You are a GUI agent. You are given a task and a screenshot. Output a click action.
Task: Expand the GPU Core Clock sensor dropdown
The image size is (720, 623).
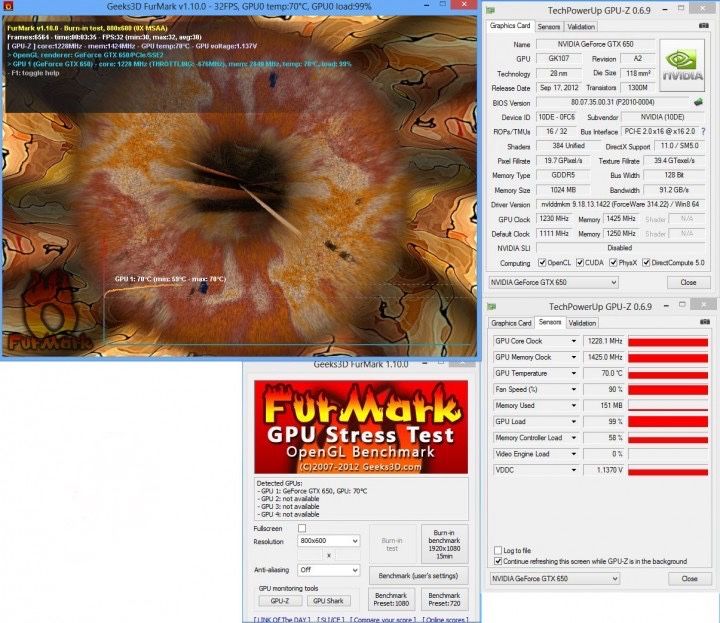(574, 341)
